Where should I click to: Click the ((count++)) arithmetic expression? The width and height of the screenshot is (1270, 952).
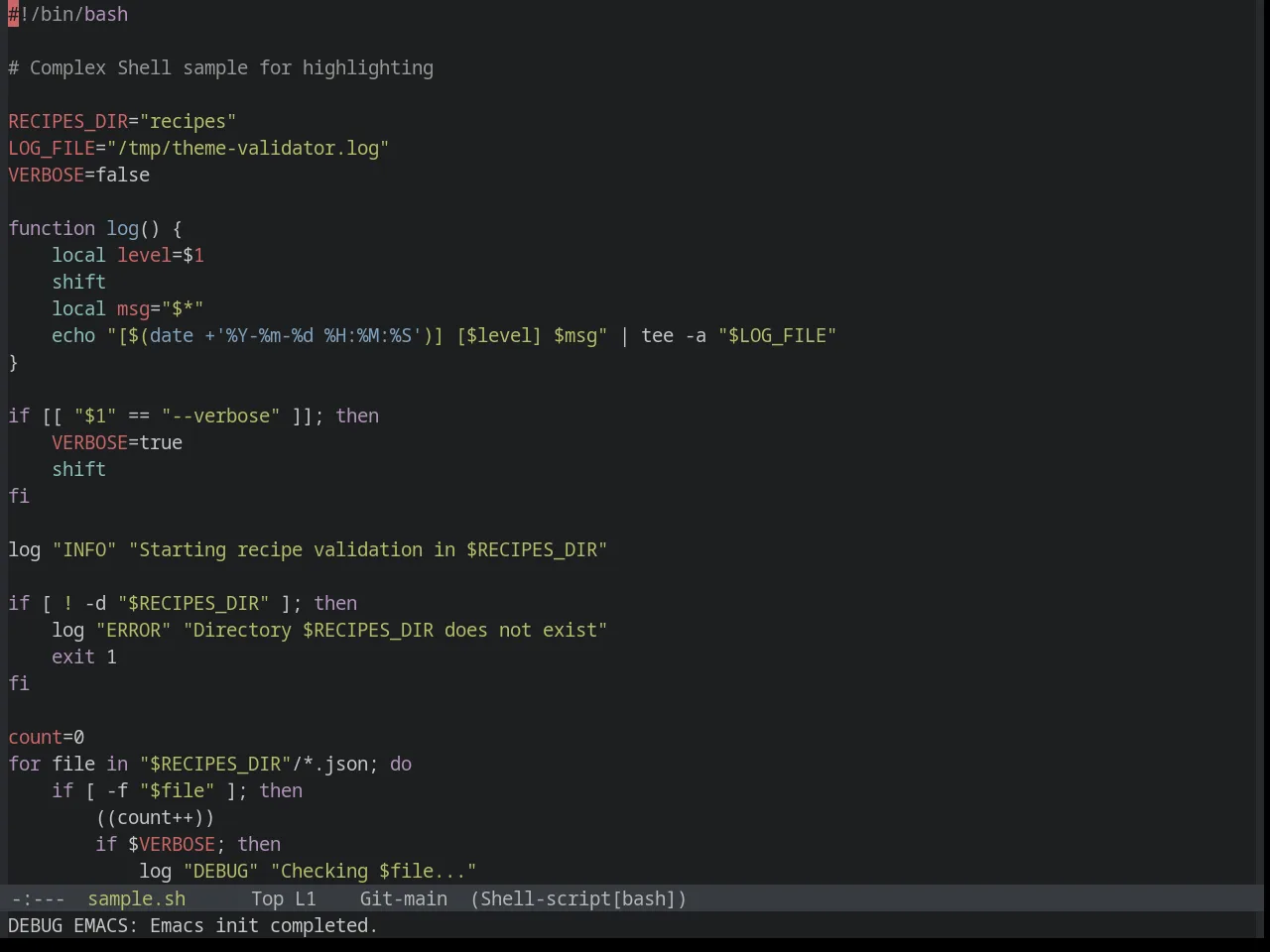tap(155, 817)
